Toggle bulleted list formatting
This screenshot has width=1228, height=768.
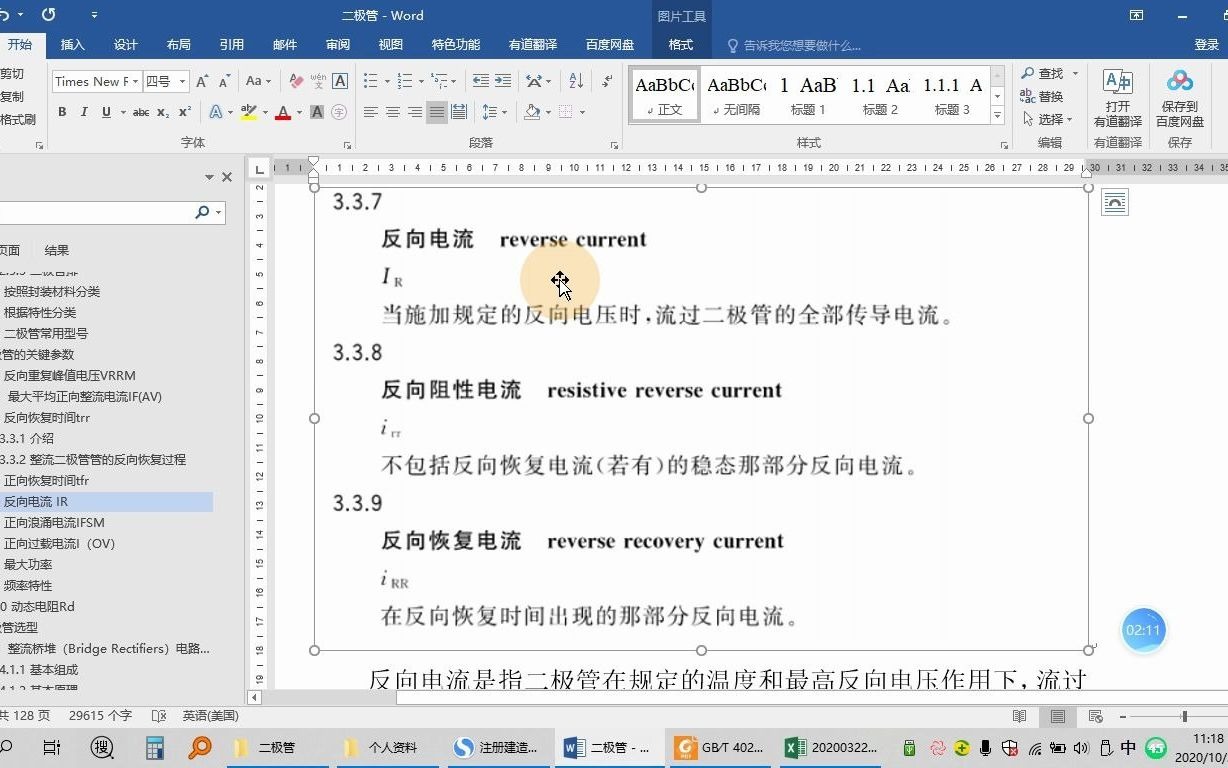click(x=370, y=81)
